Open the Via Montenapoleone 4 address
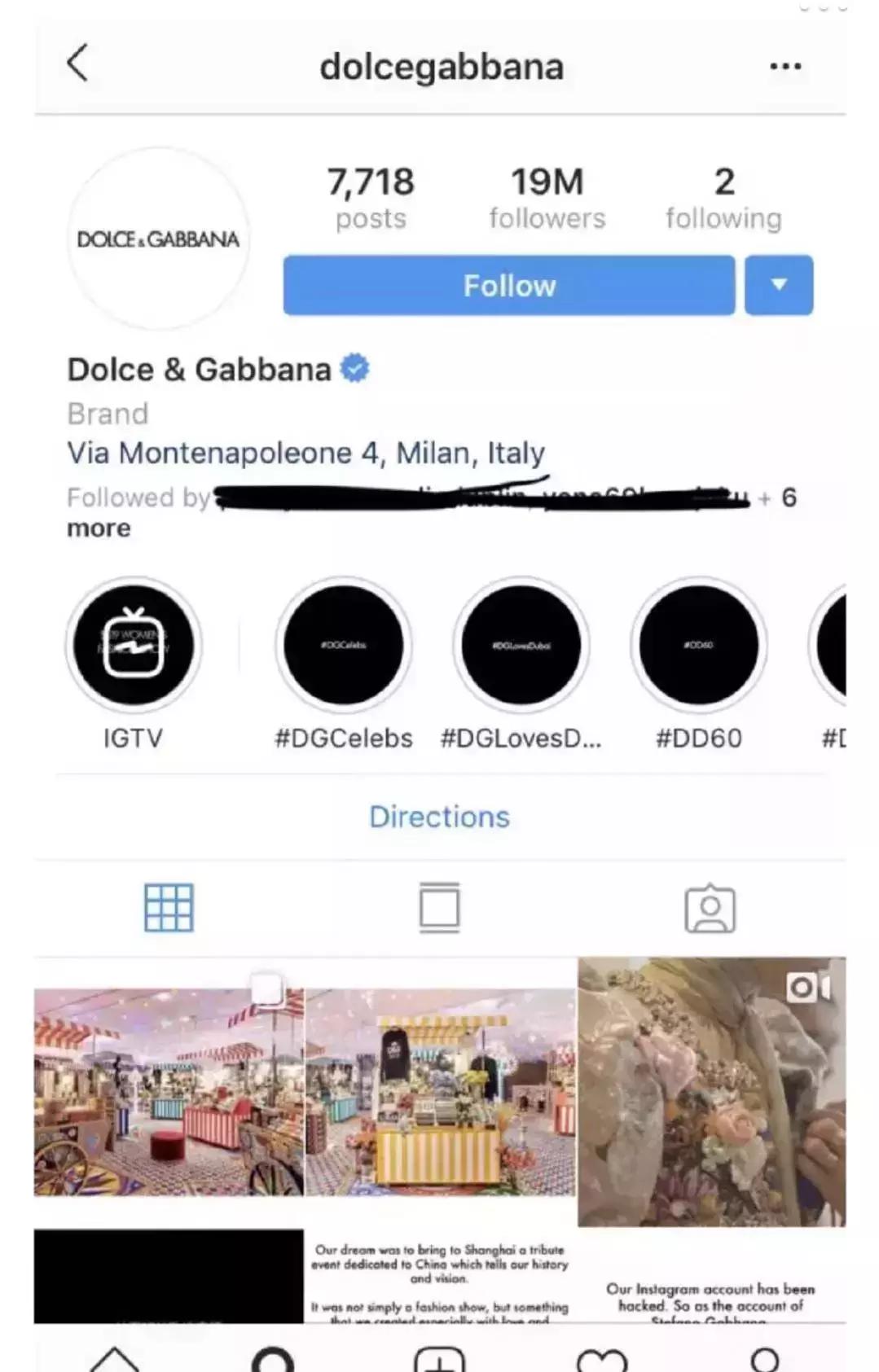Image resolution: width=879 pixels, height=1372 pixels. (306, 453)
